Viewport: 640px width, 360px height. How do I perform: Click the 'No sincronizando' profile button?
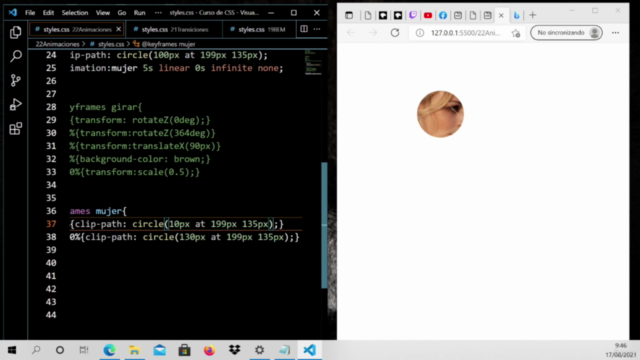[x=566, y=33]
